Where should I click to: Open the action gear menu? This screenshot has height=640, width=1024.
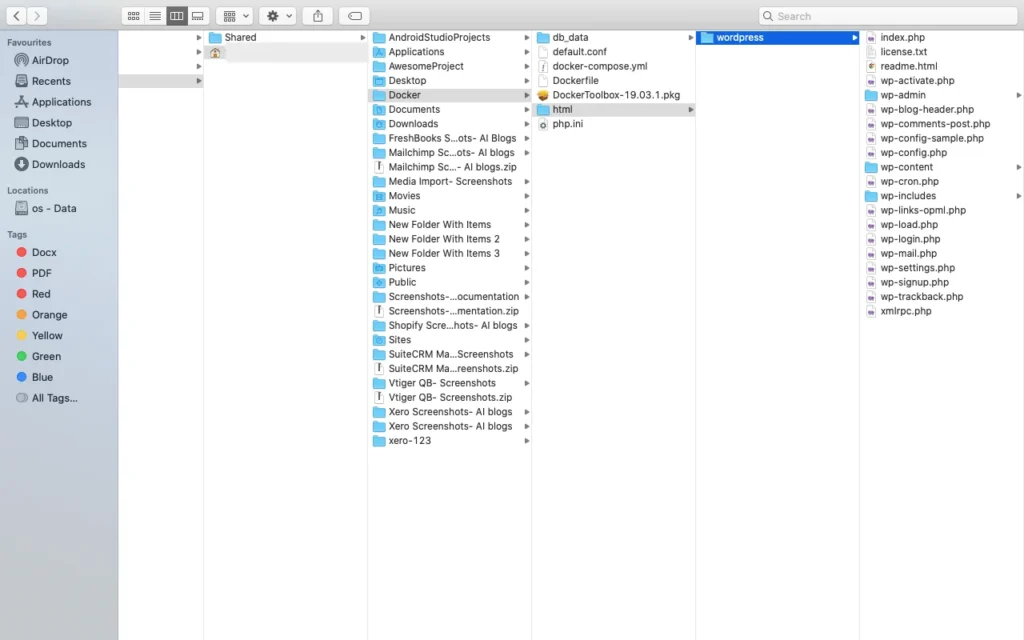[277, 15]
